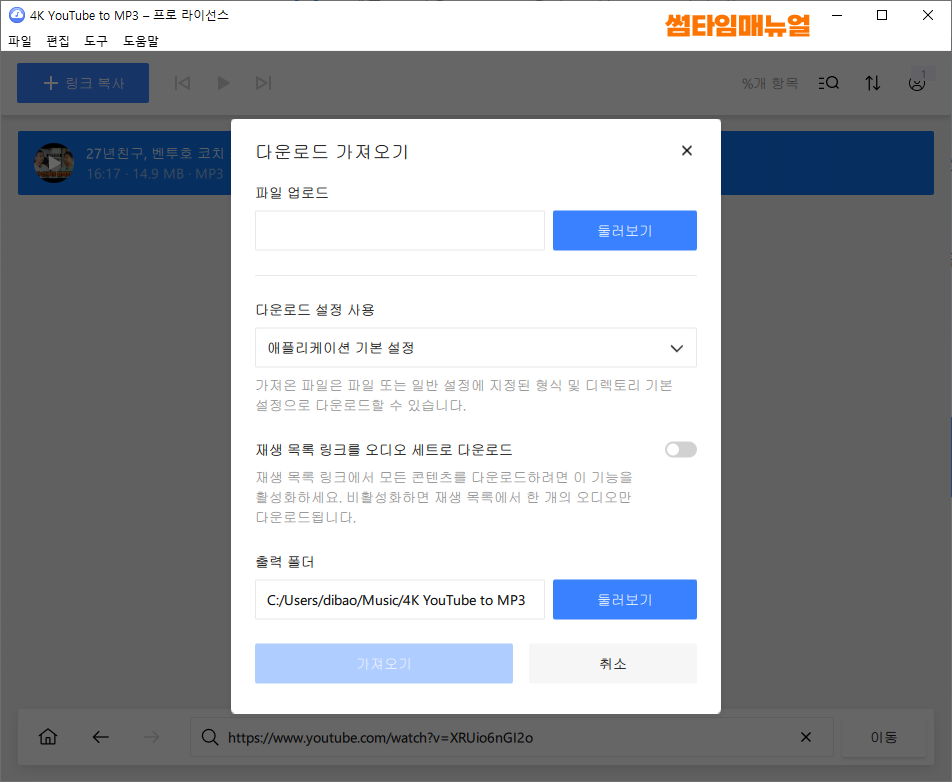Click the 파일 업로드 path input field
This screenshot has width=952, height=782.
[x=400, y=231]
